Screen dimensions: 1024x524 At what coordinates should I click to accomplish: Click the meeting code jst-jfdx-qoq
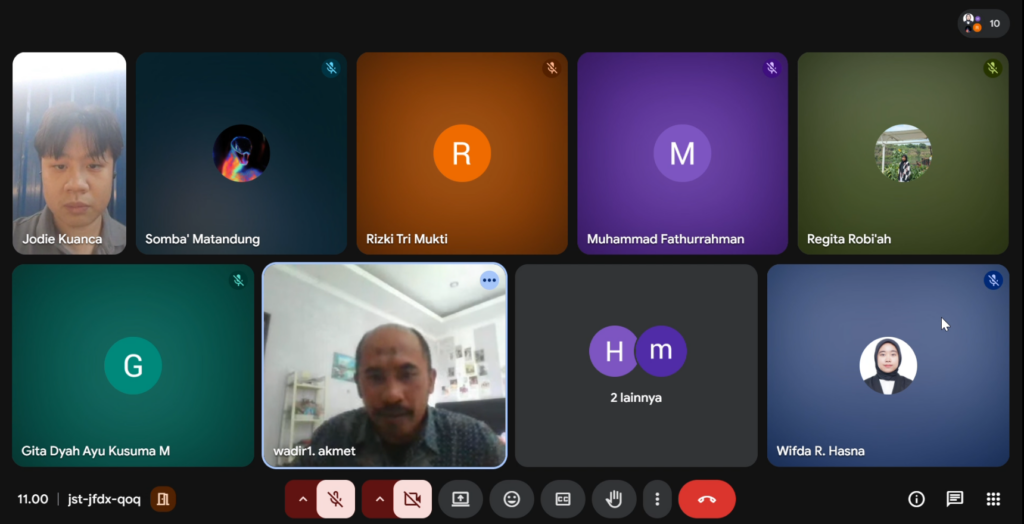(104, 499)
